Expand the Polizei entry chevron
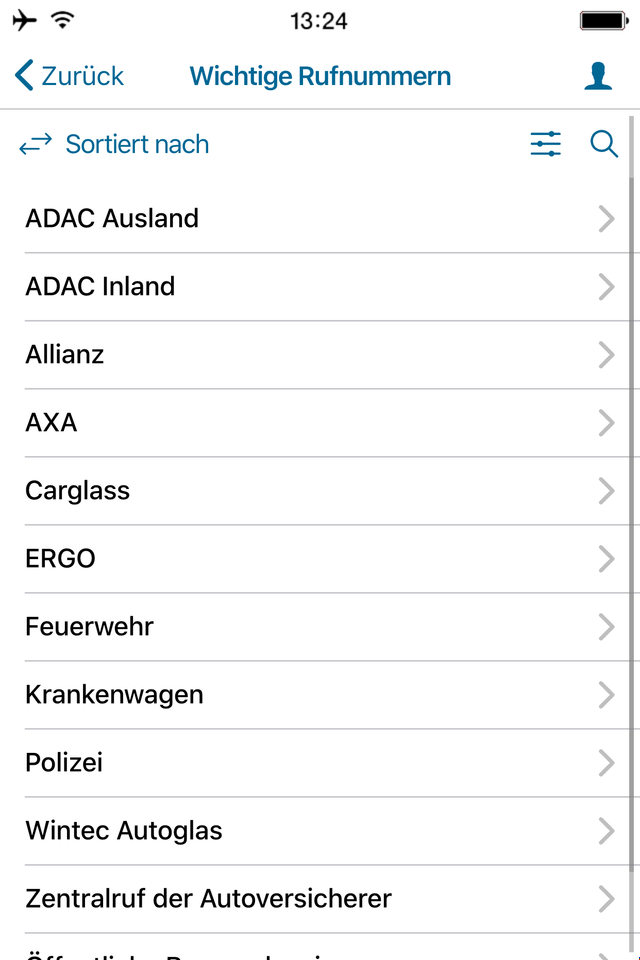 click(606, 763)
